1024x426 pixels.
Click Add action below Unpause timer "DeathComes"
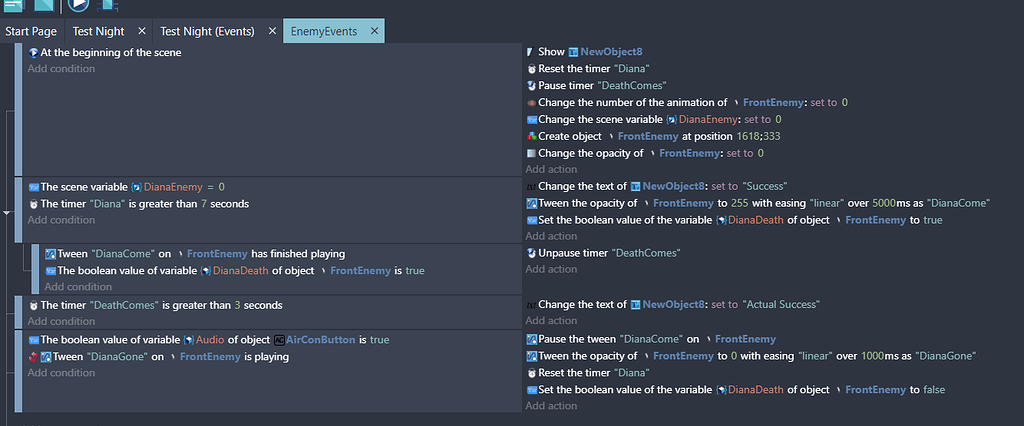point(551,271)
